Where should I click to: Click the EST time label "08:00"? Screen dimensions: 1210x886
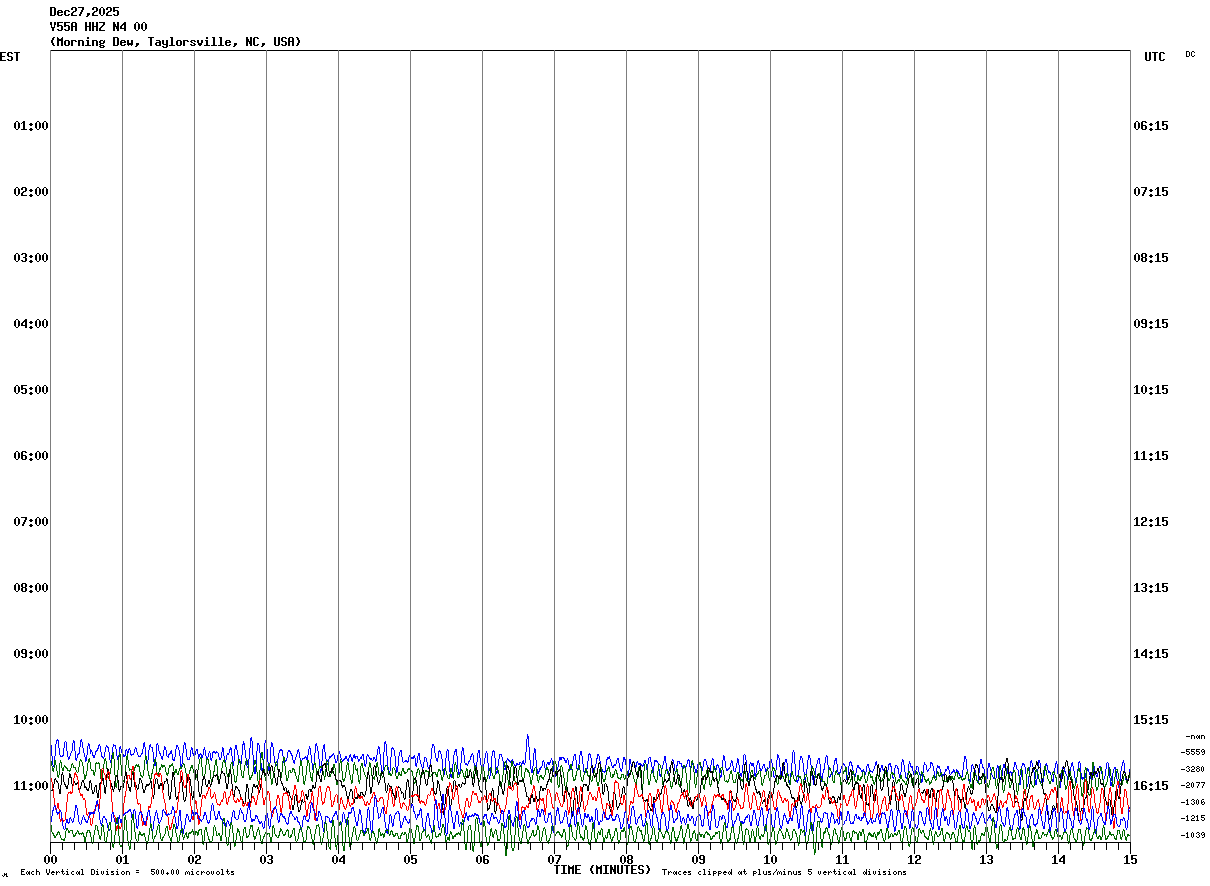31,588
